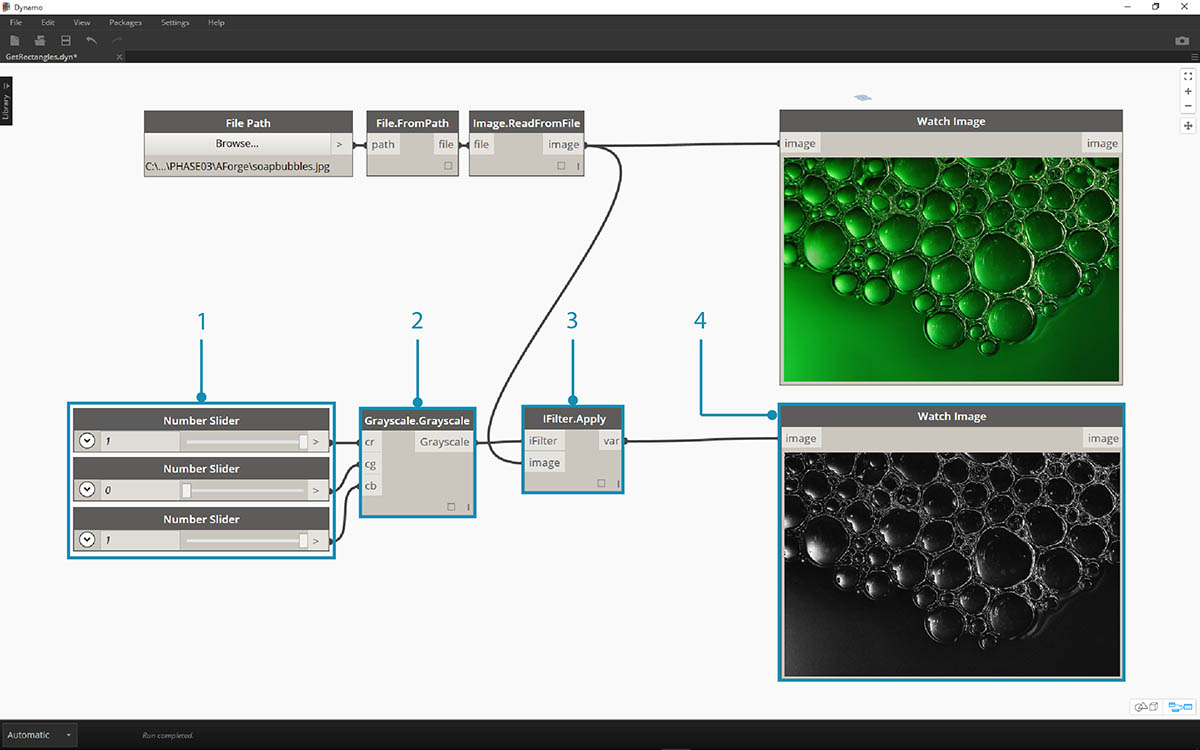Toggle preview checkbox on Grayscale.Grayscale node

pyautogui.click(x=451, y=507)
